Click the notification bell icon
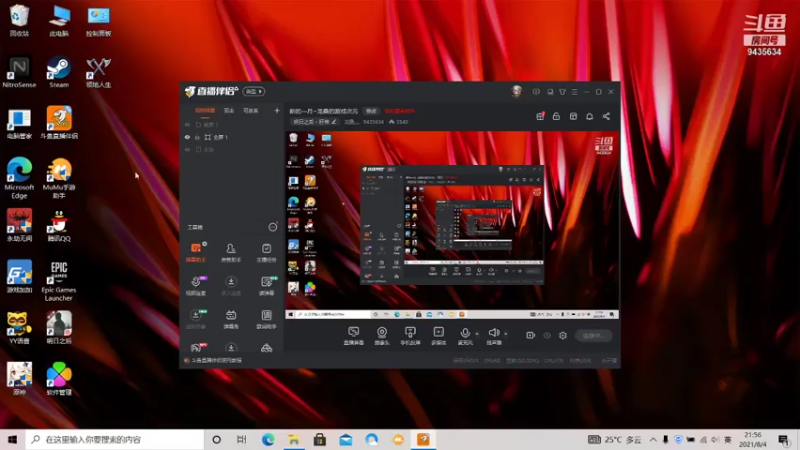Screen dimensions: 800x450 coord(589,116)
